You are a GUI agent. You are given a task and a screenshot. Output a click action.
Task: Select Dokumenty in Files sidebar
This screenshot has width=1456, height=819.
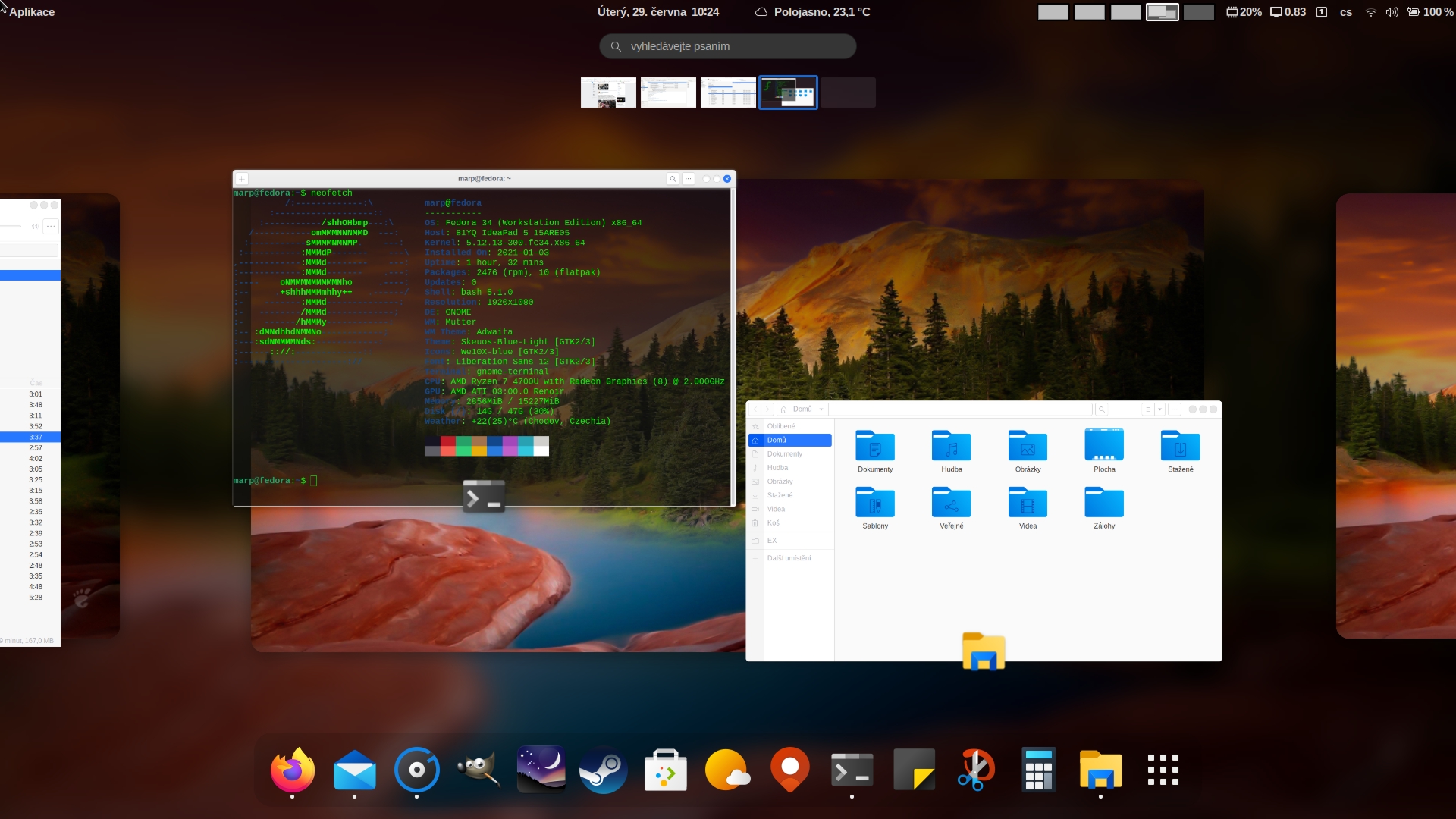coord(789,454)
